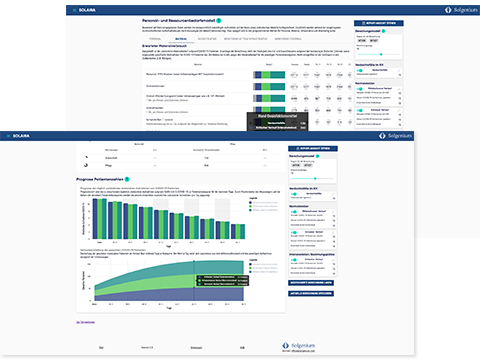This screenshot has width=480, height=360.
Task: Toggle Kritischer Verlauf switch under Intensivstation
Action: click(294, 260)
